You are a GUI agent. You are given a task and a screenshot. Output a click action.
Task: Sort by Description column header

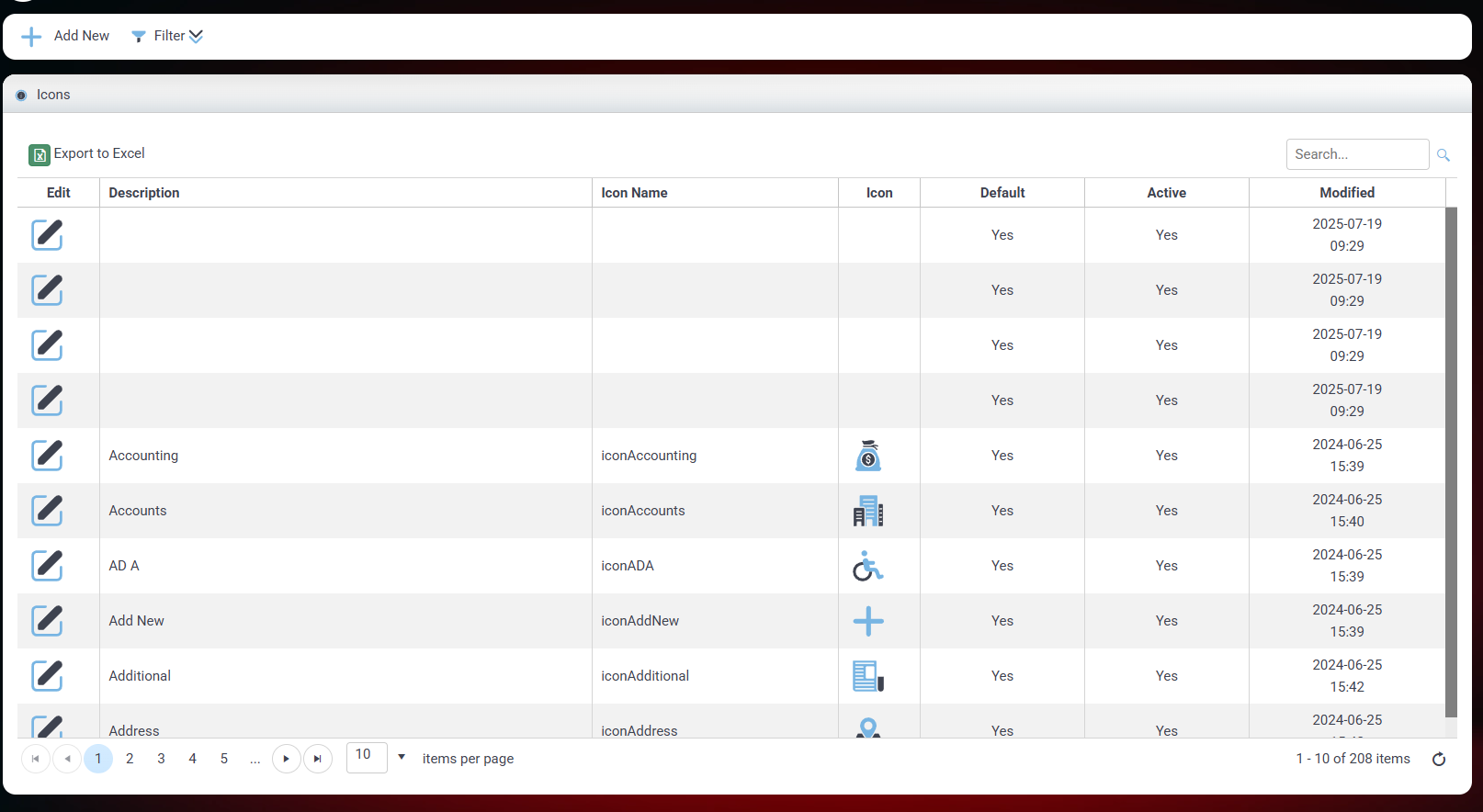coord(144,193)
